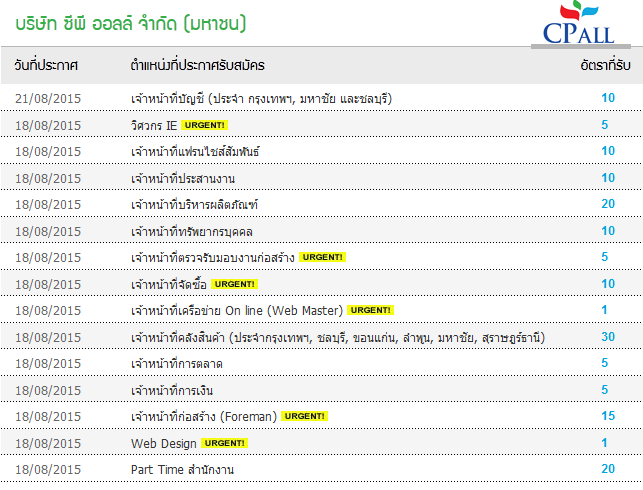
Task: Open เจ้าหน้าที่การตลาด job listing
Action: [177, 364]
